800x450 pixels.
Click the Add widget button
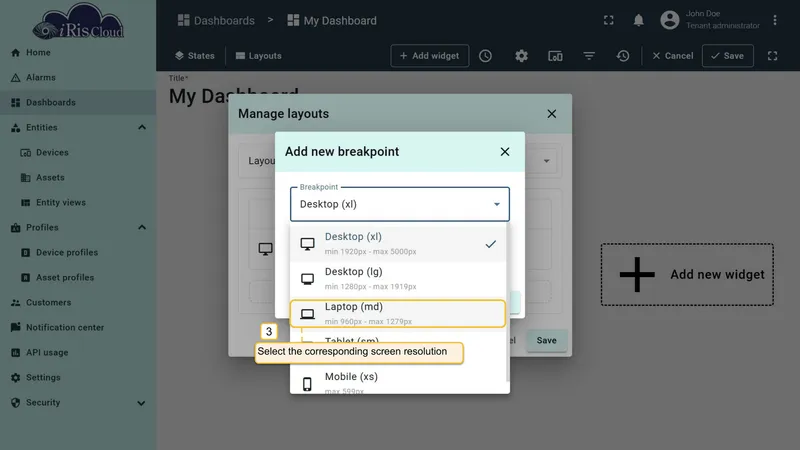pyautogui.click(x=430, y=56)
